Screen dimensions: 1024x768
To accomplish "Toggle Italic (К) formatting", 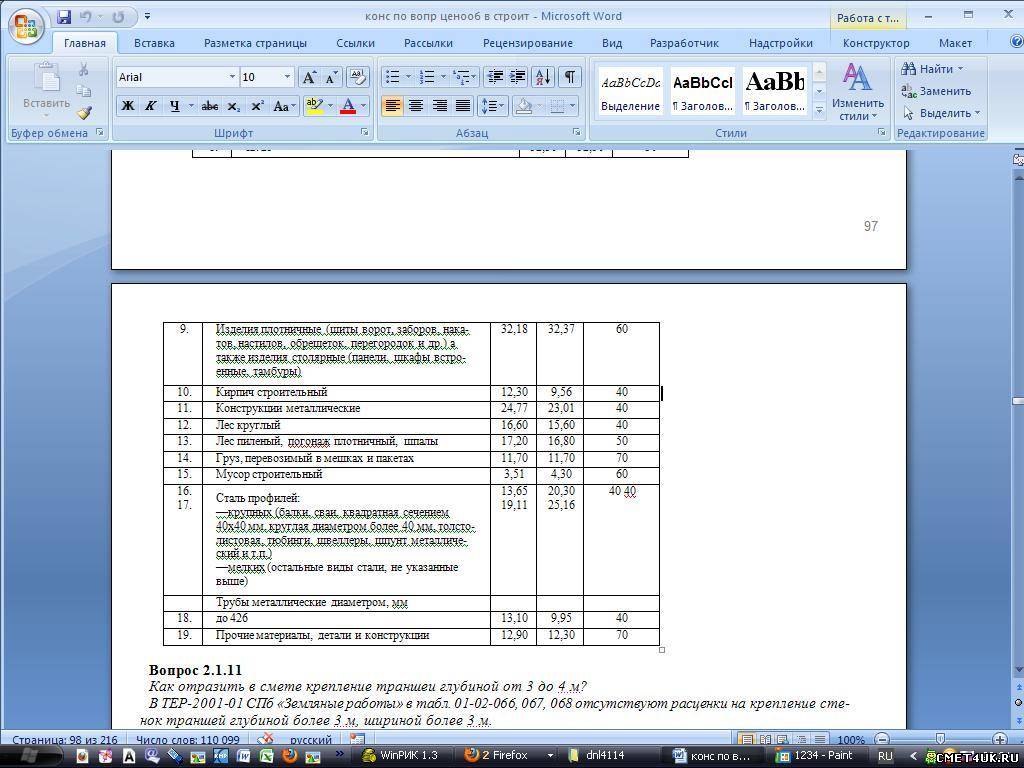I will tap(150, 106).
